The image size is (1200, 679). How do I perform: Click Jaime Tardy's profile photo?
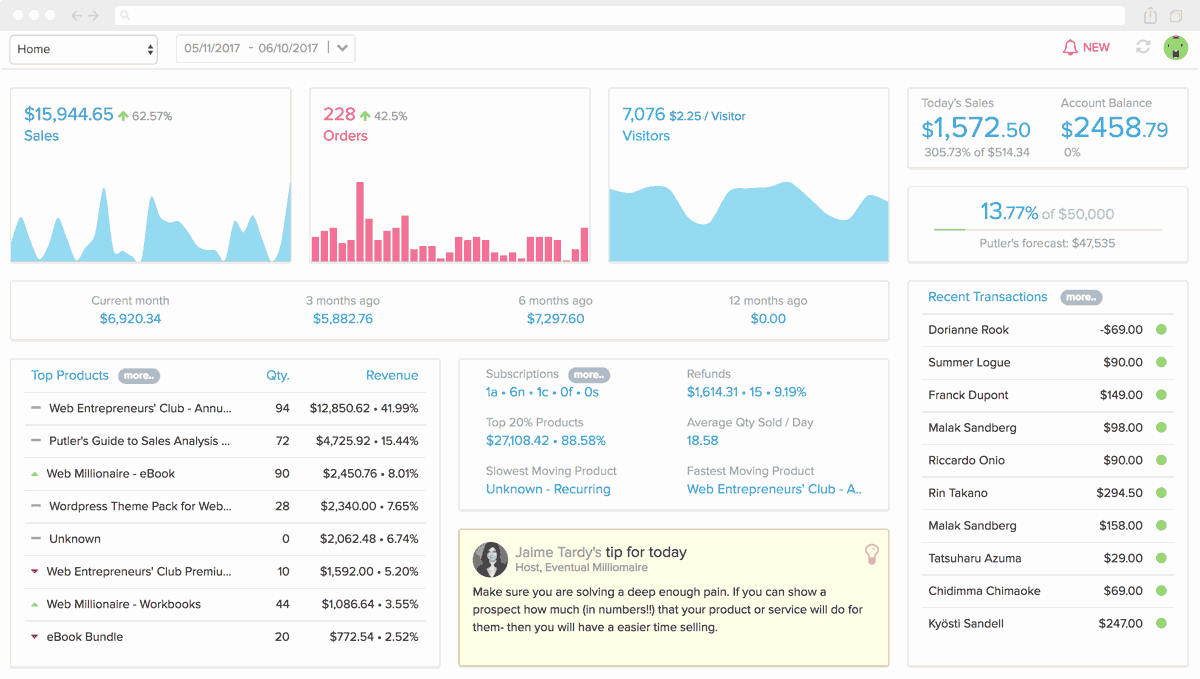490,559
